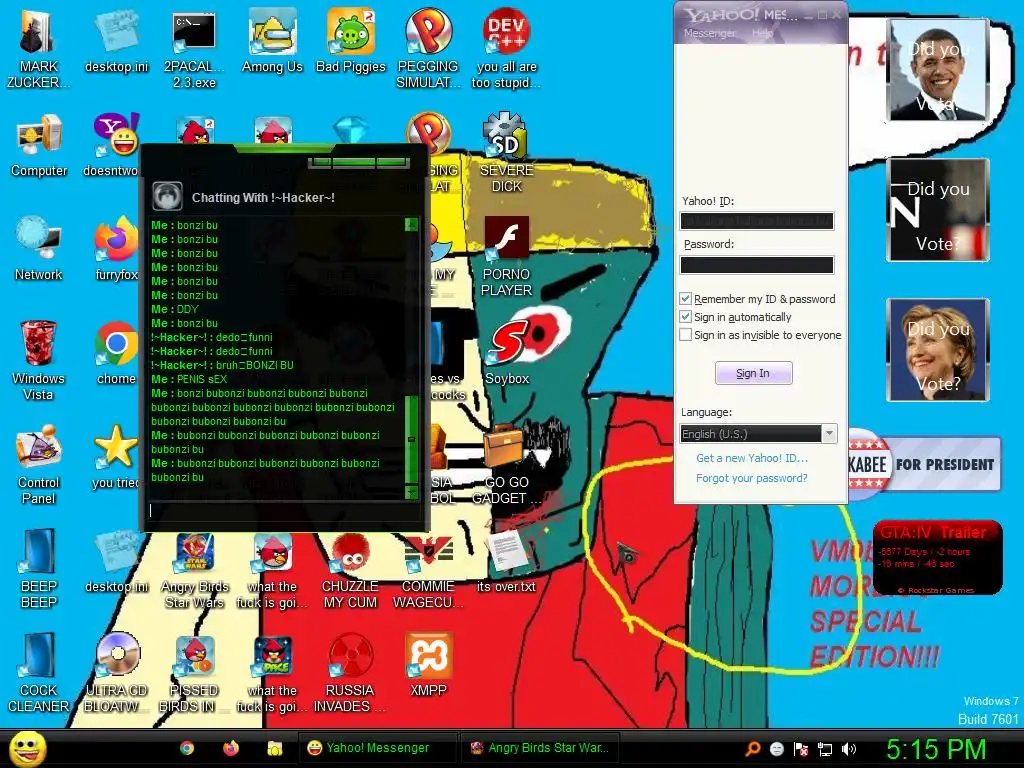This screenshot has height=768, width=1024.
Task: Click Get a new Yahoo! ID link
Action: (x=752, y=458)
